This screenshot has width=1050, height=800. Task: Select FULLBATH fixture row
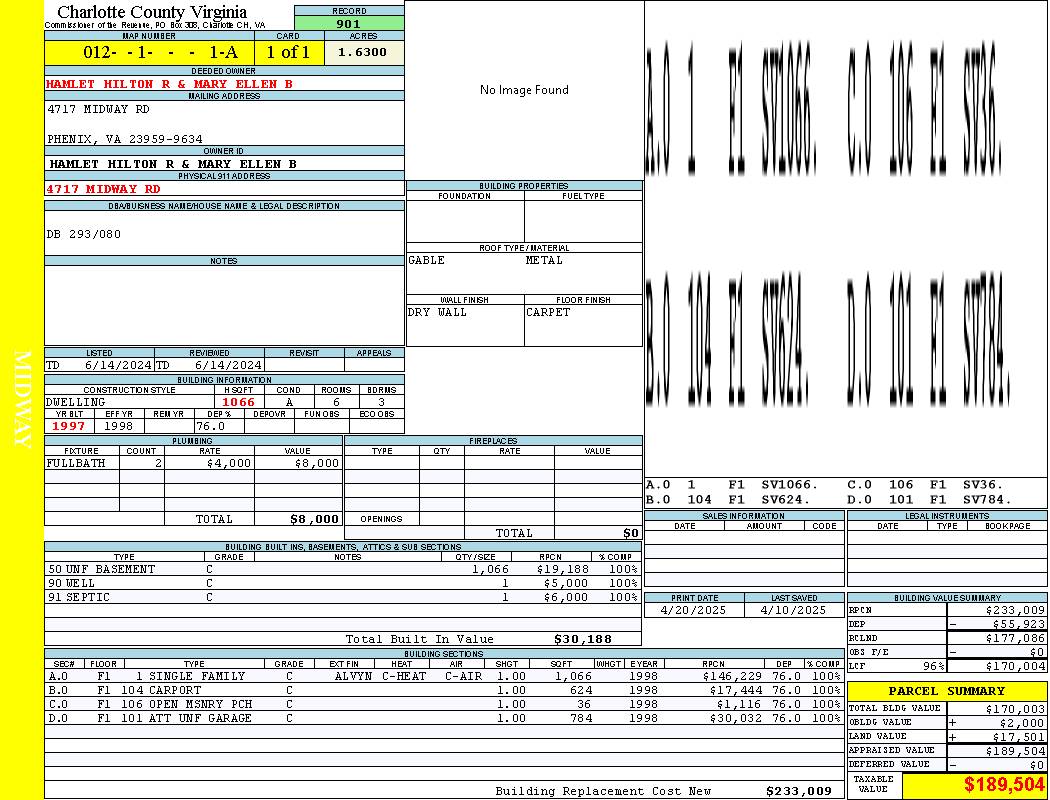[194, 463]
